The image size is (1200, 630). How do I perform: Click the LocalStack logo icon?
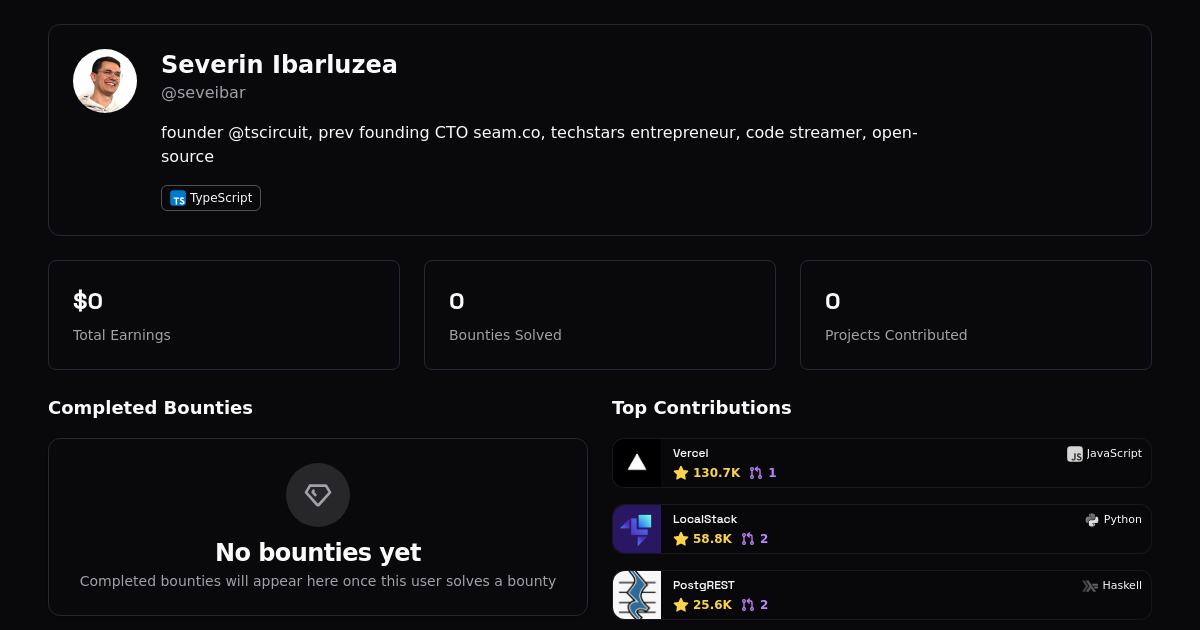point(637,529)
